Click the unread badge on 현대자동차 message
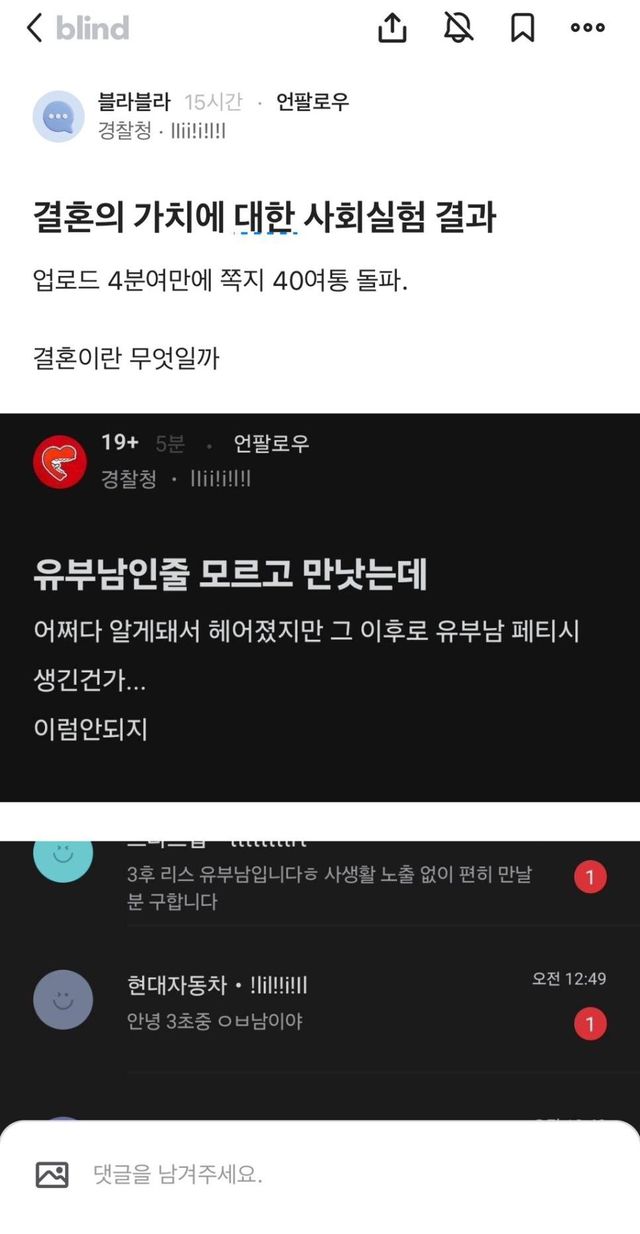640x1234 pixels. click(590, 1024)
